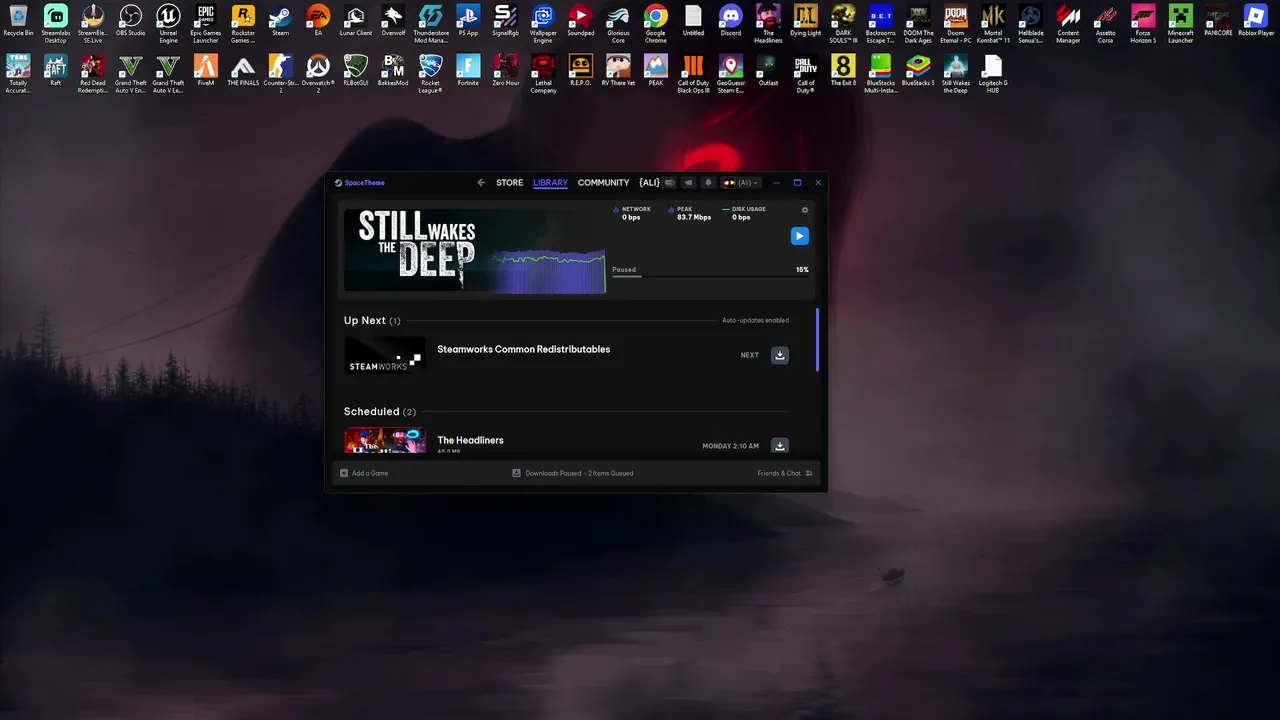
Task: Select PEAK desktop icon
Action: click(x=656, y=70)
